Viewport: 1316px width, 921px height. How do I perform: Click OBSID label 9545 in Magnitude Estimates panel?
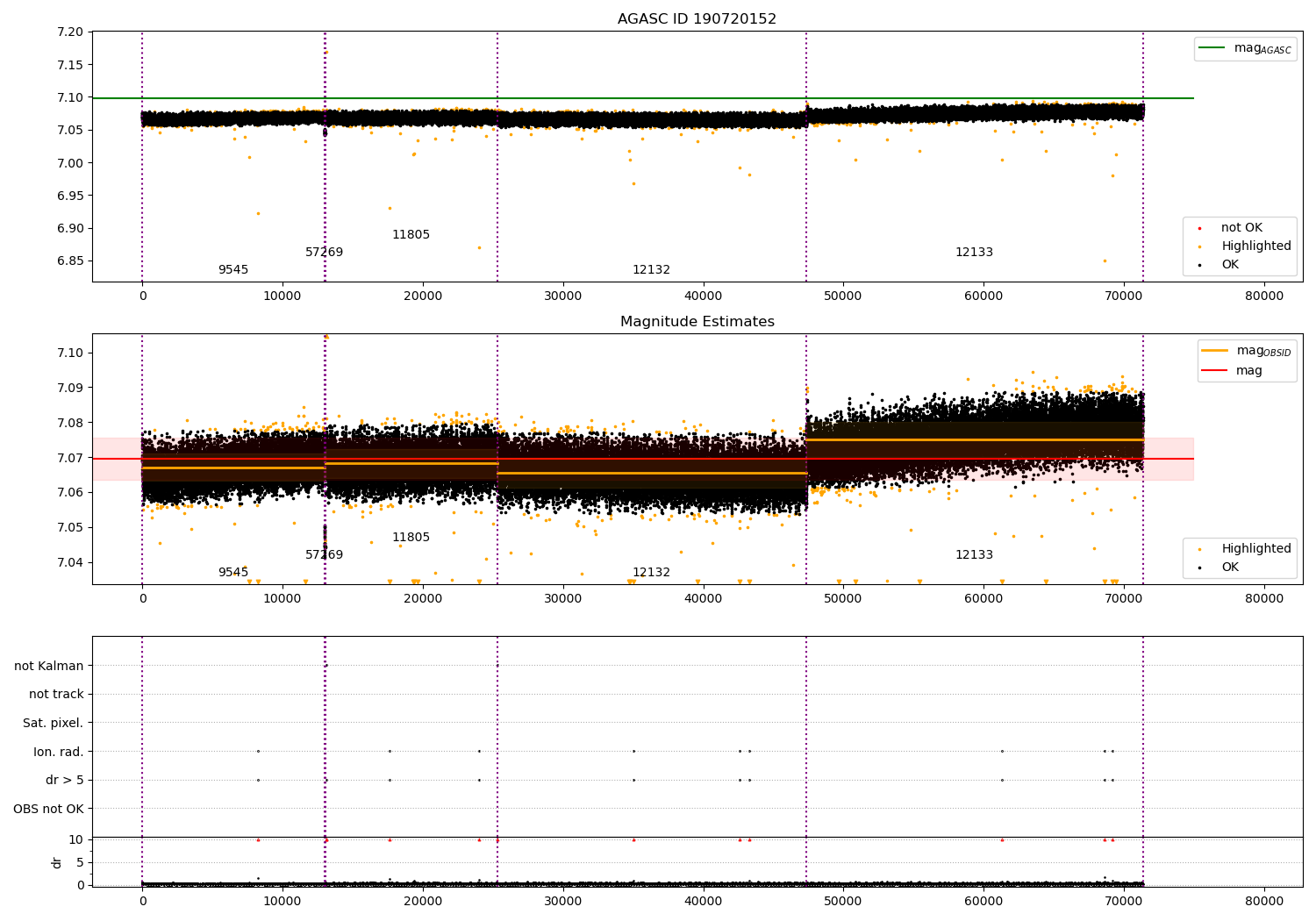(233, 573)
